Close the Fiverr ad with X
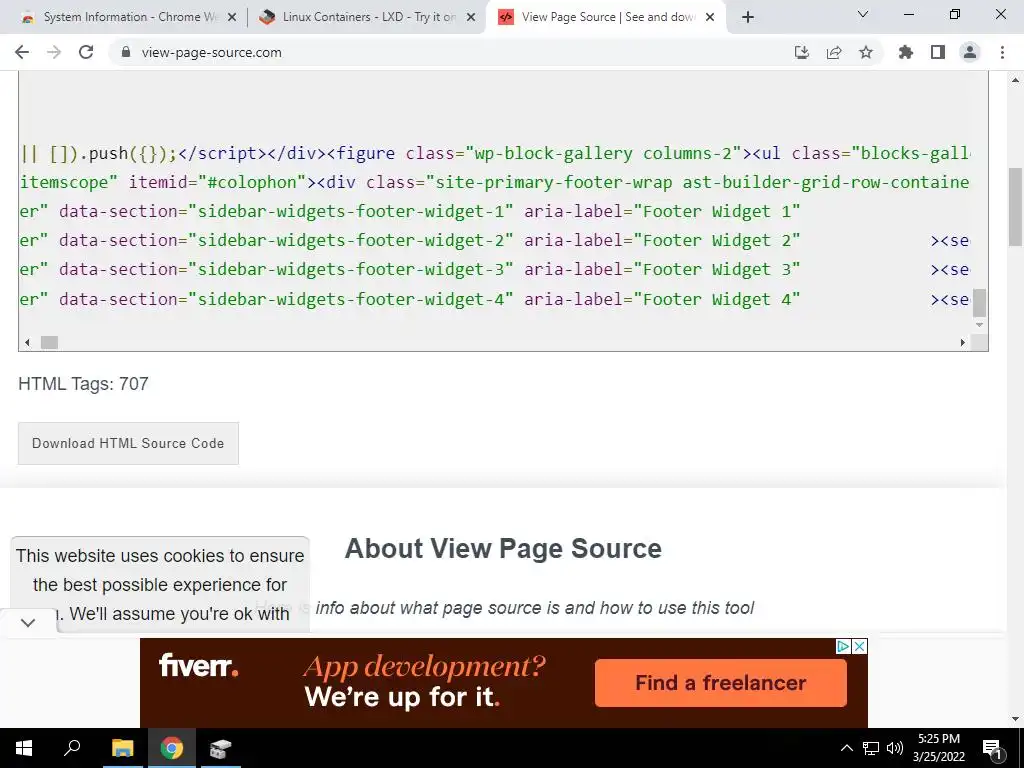 tap(860, 647)
